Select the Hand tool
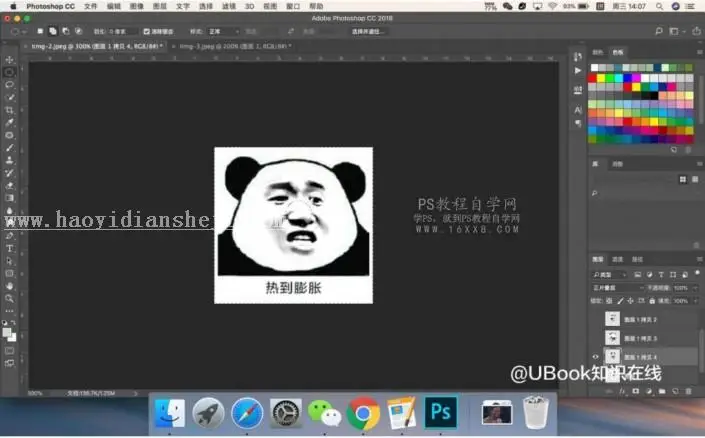This screenshot has height=438, width=705. coord(9,286)
